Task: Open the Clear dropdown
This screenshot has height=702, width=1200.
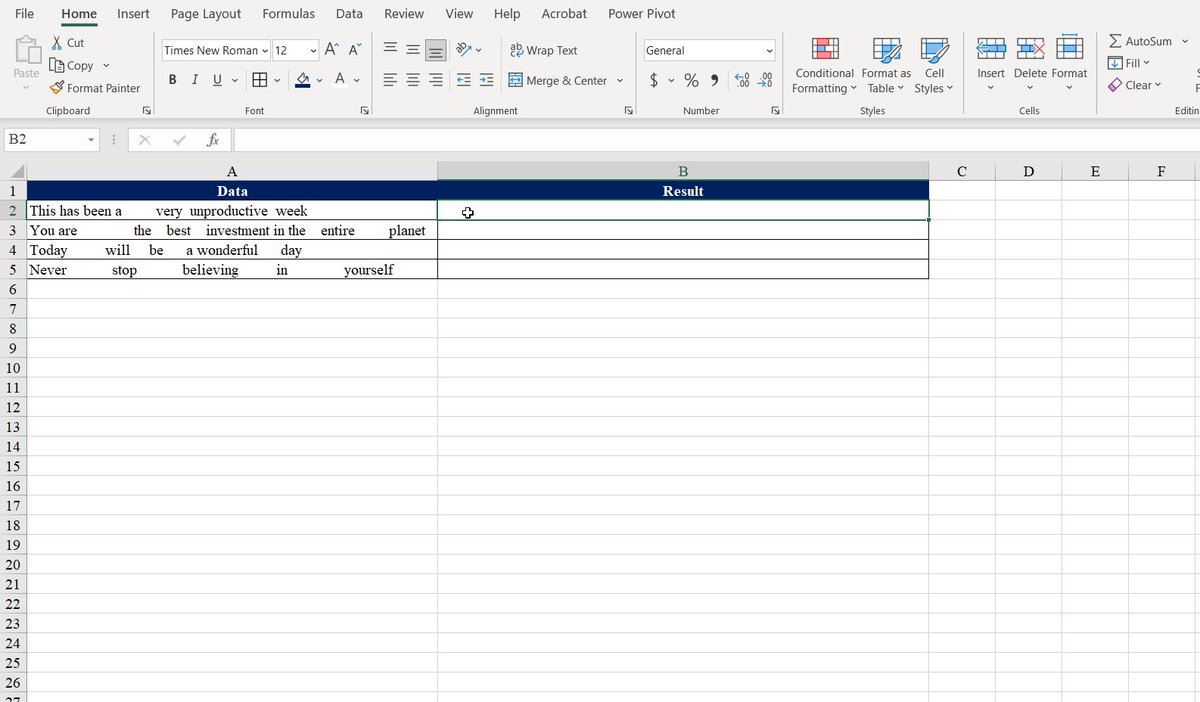Action: tap(1136, 85)
